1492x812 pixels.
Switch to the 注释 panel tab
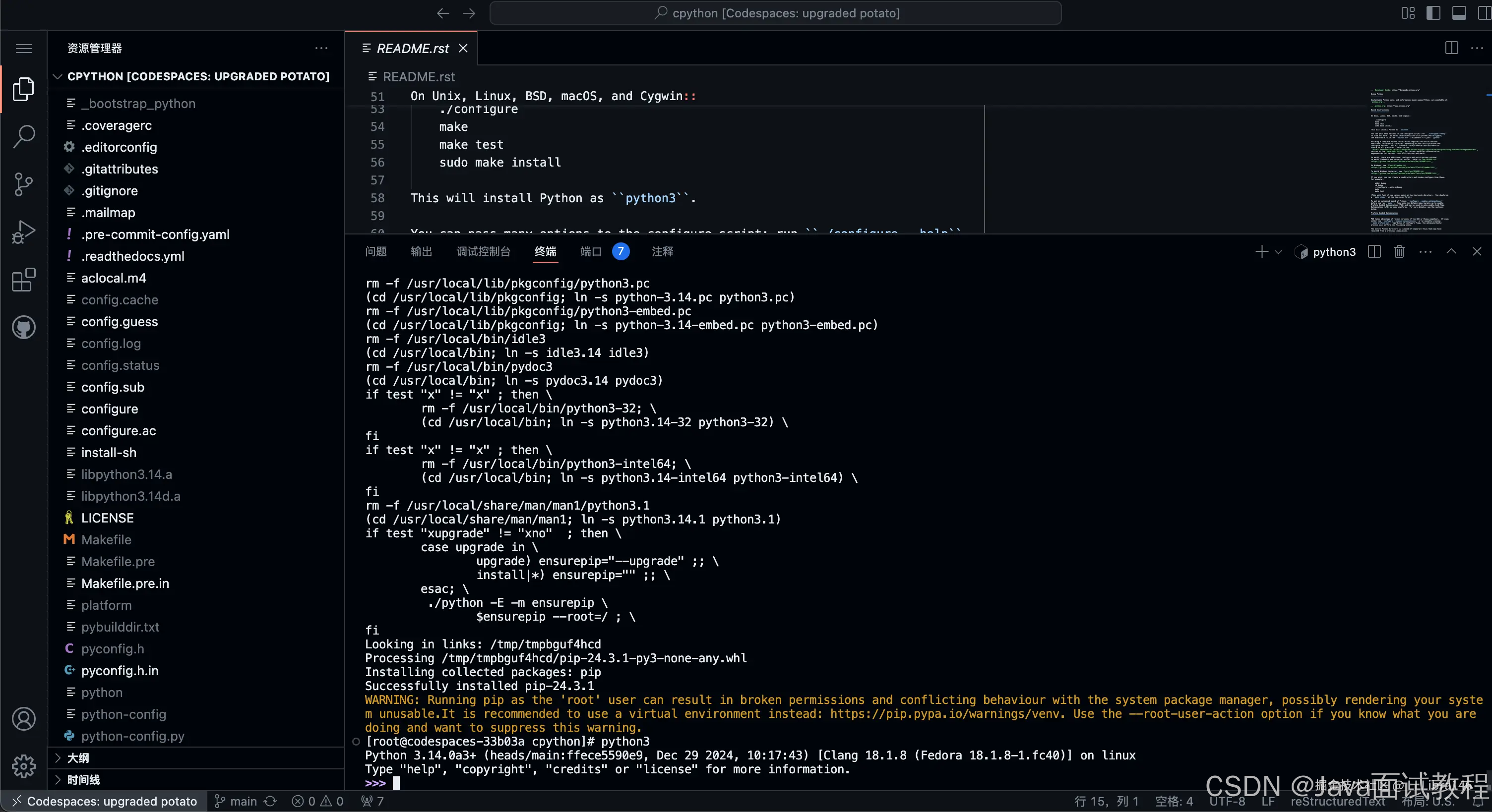(663, 252)
